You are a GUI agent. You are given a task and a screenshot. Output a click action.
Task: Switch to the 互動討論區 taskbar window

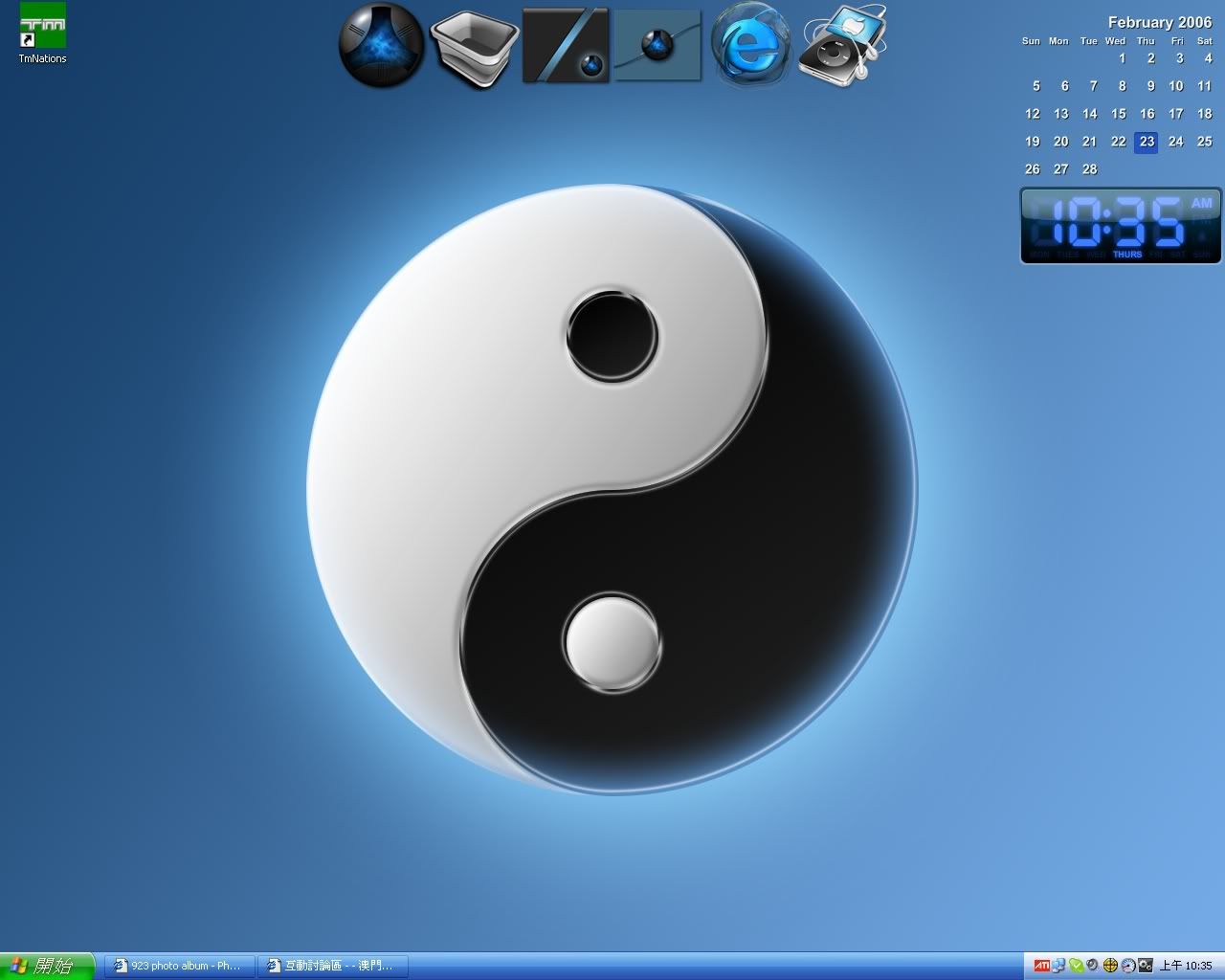tap(332, 966)
